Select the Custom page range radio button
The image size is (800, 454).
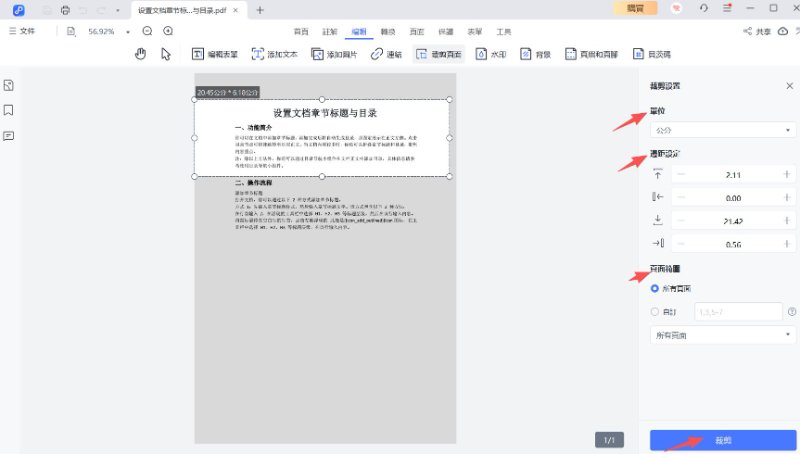[655, 311]
